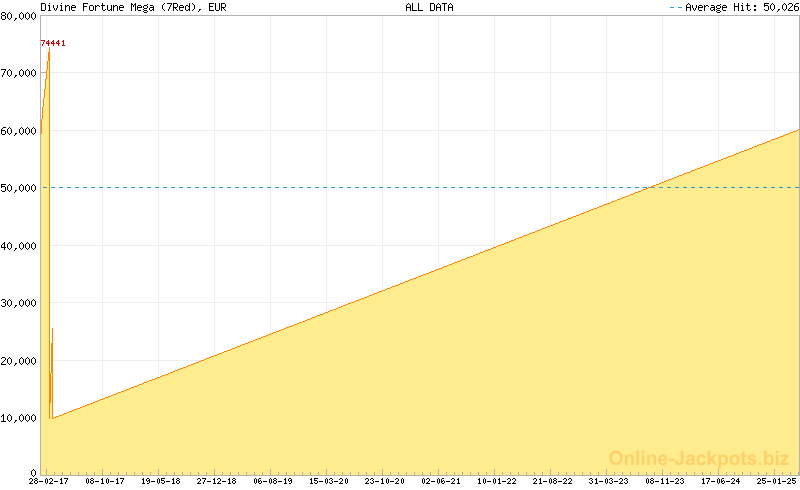Click the 30,000 y-axis label
800x490 pixels.
pyautogui.click(x=19, y=303)
